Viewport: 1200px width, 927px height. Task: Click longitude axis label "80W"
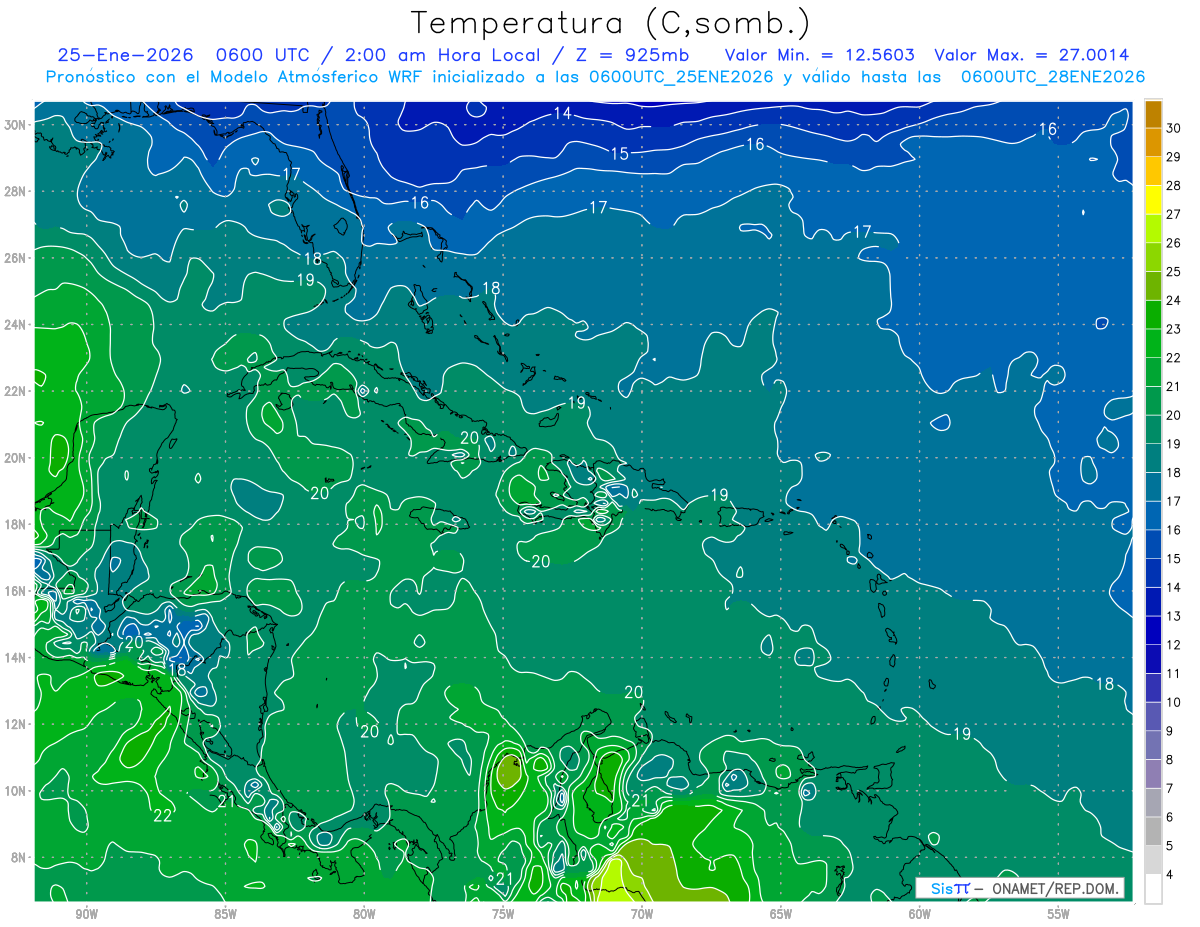[364, 914]
